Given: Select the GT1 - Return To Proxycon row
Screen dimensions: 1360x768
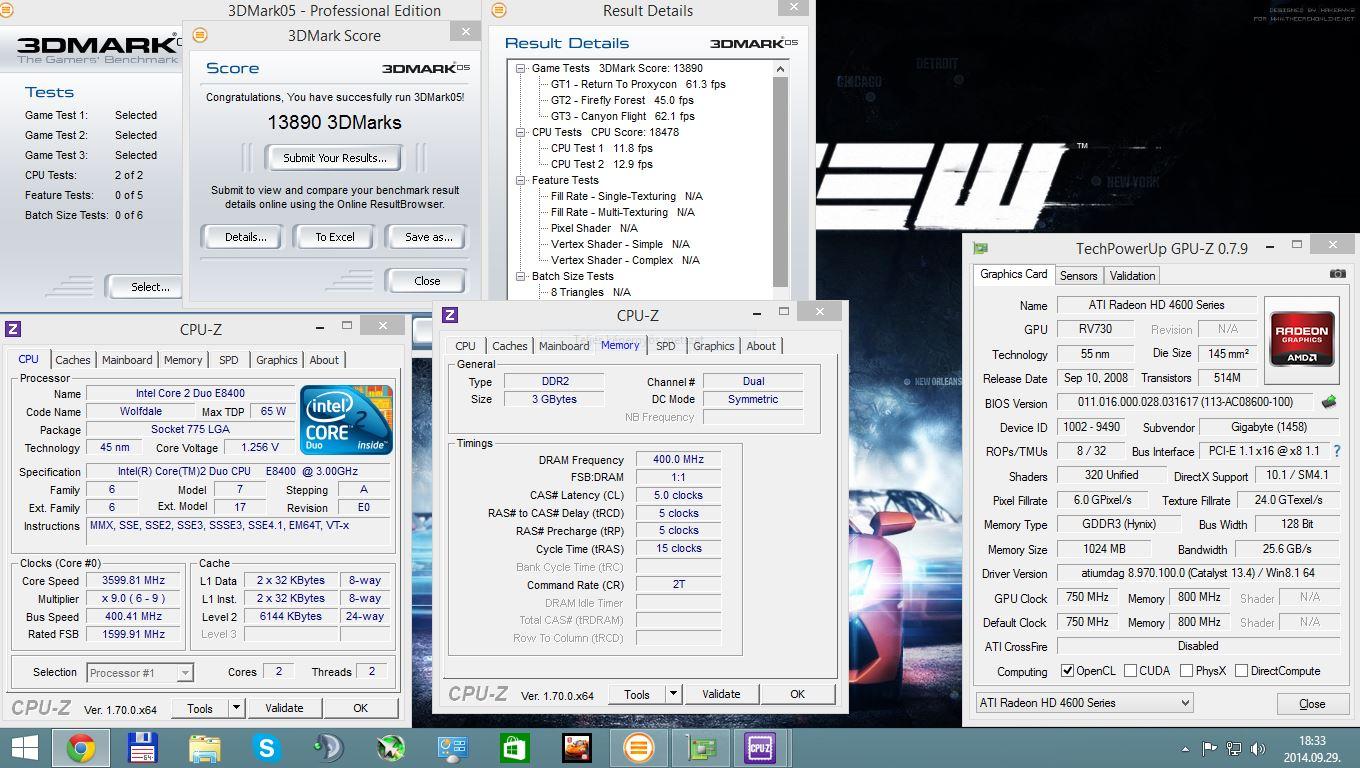Looking at the screenshot, I should [x=638, y=84].
